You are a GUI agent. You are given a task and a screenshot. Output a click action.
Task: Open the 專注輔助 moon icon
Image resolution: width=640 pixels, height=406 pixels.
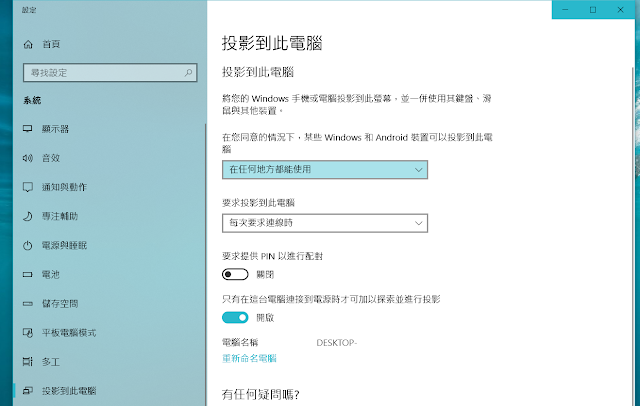pyautogui.click(x=27, y=216)
